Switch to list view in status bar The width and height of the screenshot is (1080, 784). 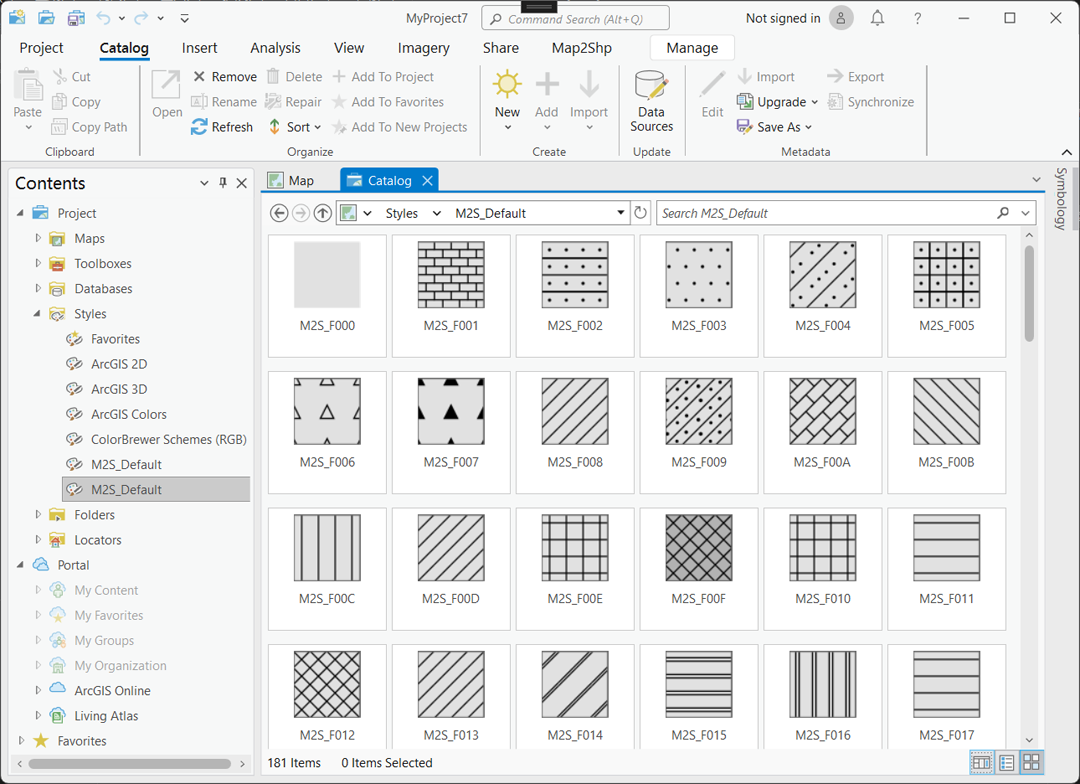[1006, 763]
